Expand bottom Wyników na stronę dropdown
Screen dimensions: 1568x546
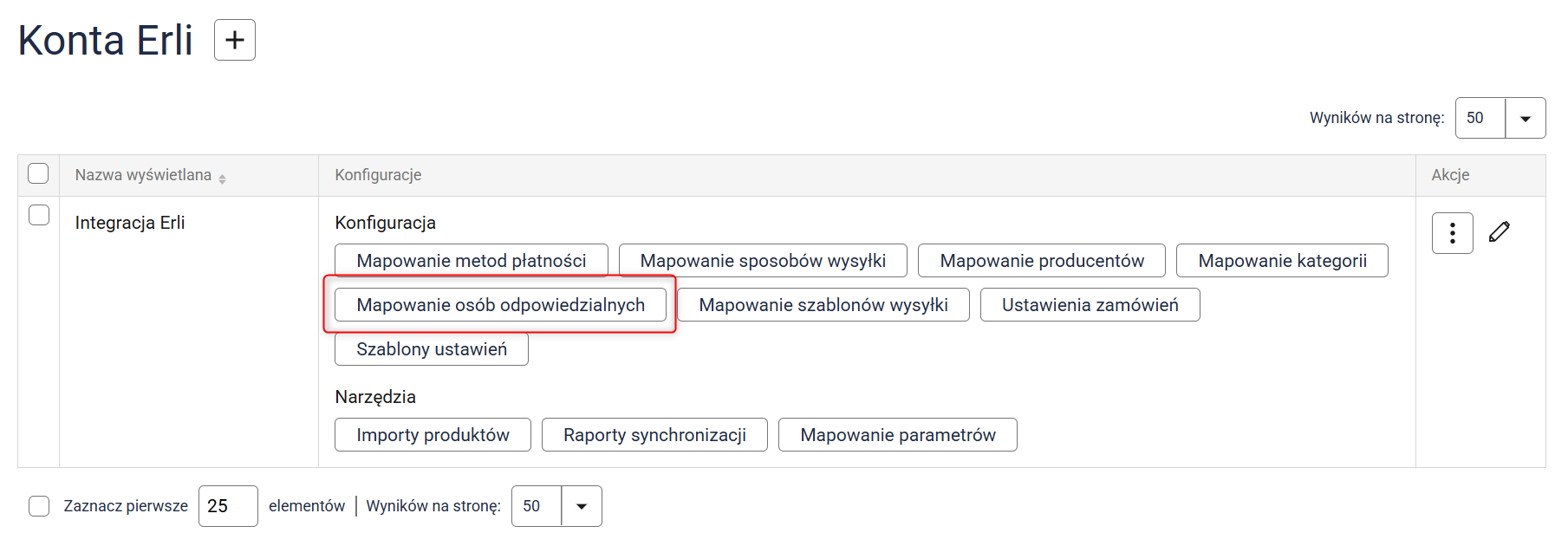pyautogui.click(x=582, y=506)
